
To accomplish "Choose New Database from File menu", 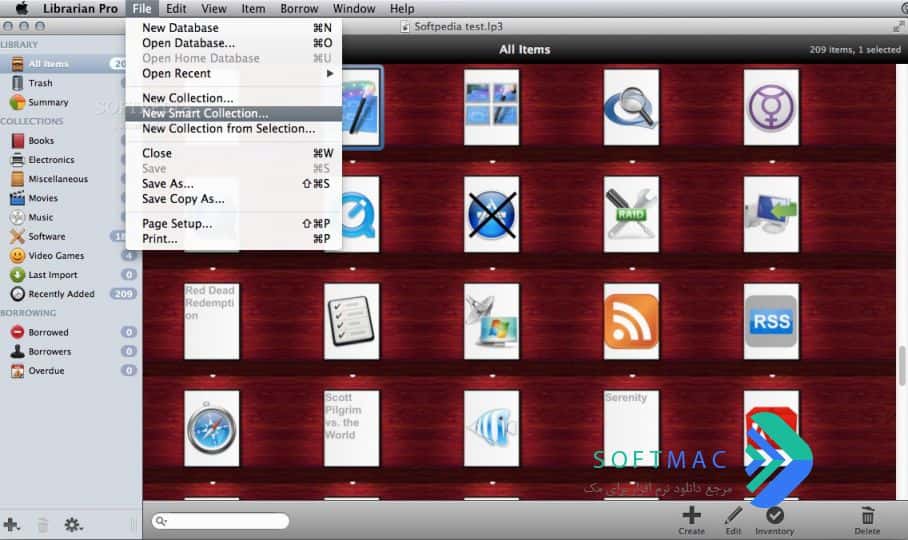I will click(x=233, y=28).
